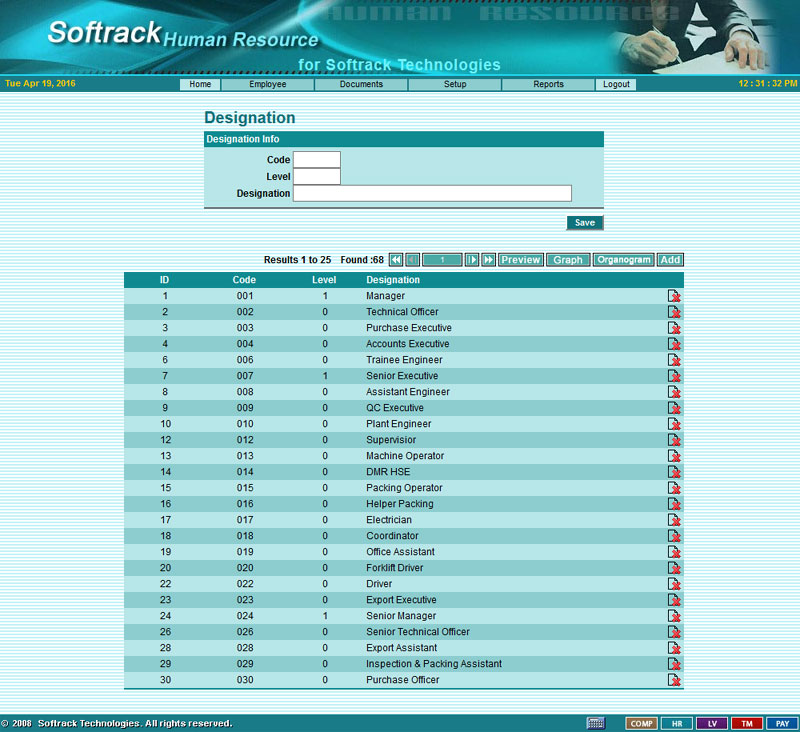Remove the Senior Executive entry
Image resolution: width=800 pixels, height=732 pixels.
[x=675, y=376]
